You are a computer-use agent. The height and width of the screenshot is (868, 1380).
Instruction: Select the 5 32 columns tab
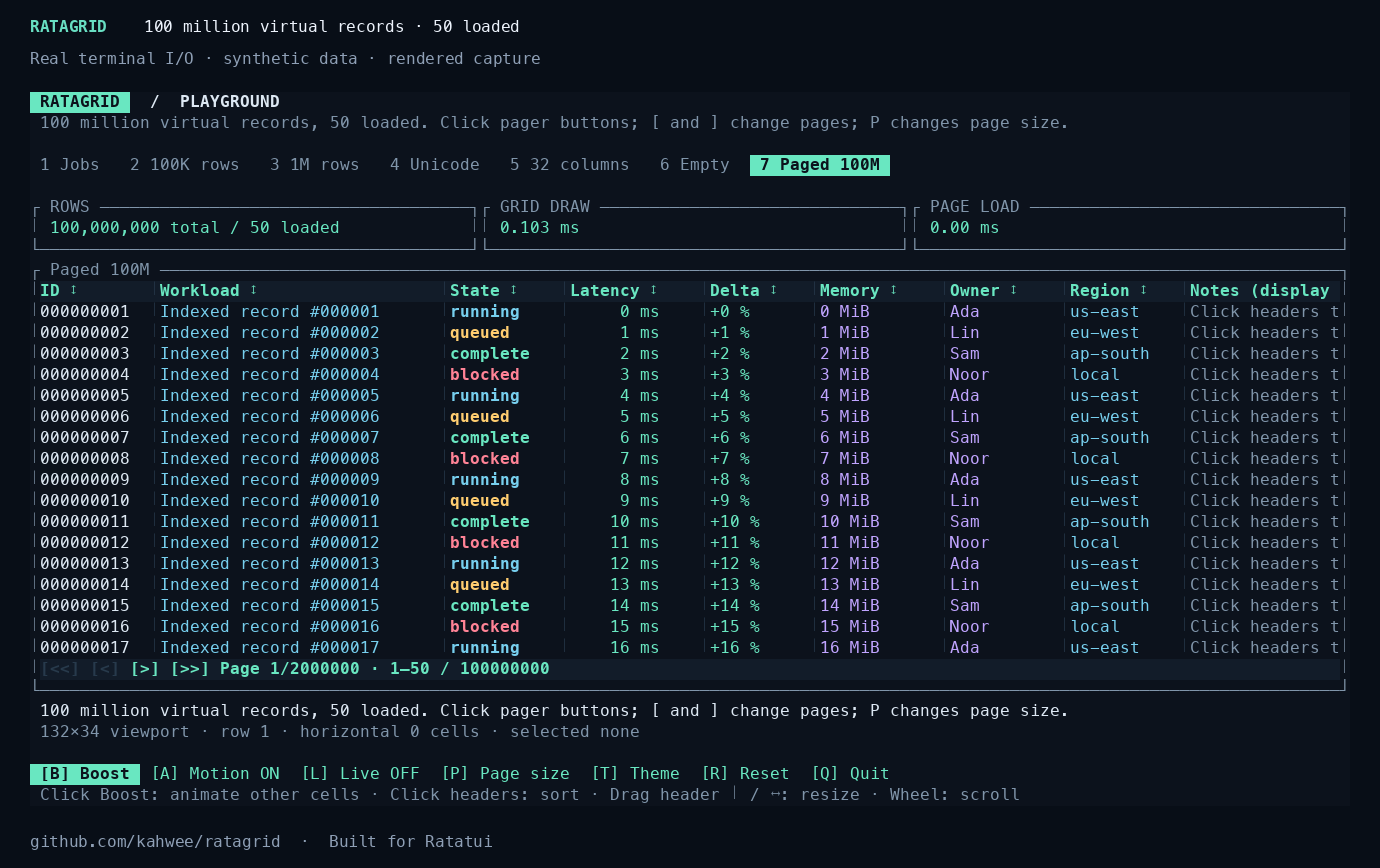coord(570,165)
